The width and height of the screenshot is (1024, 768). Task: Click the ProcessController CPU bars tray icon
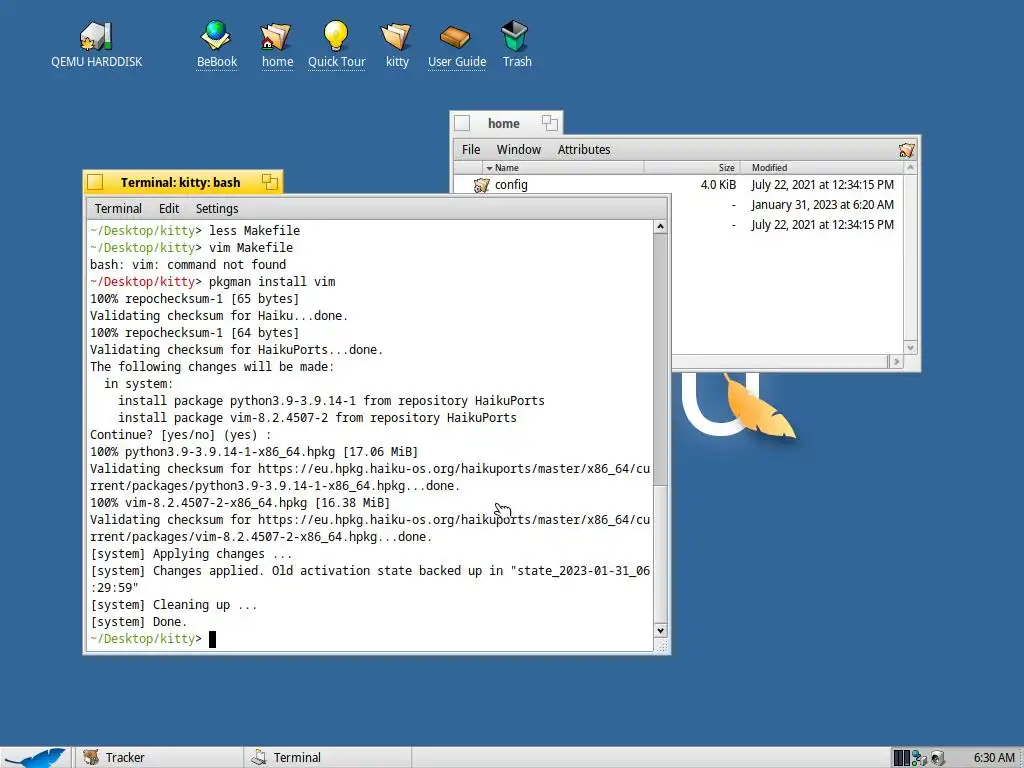[901, 758]
